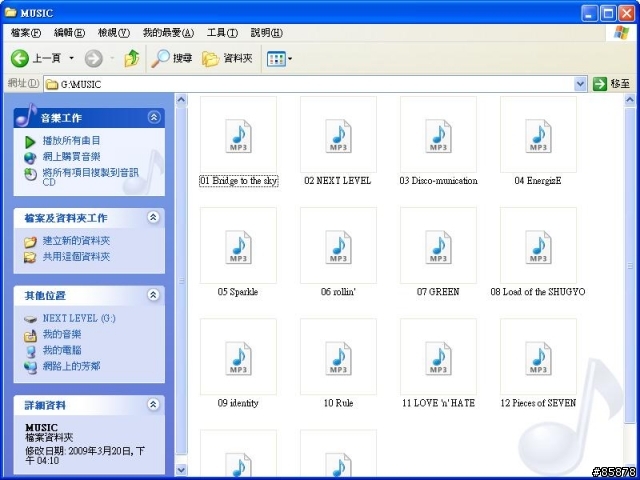
Task: Collapse the 音樂工作 panel
Action: 153,118
